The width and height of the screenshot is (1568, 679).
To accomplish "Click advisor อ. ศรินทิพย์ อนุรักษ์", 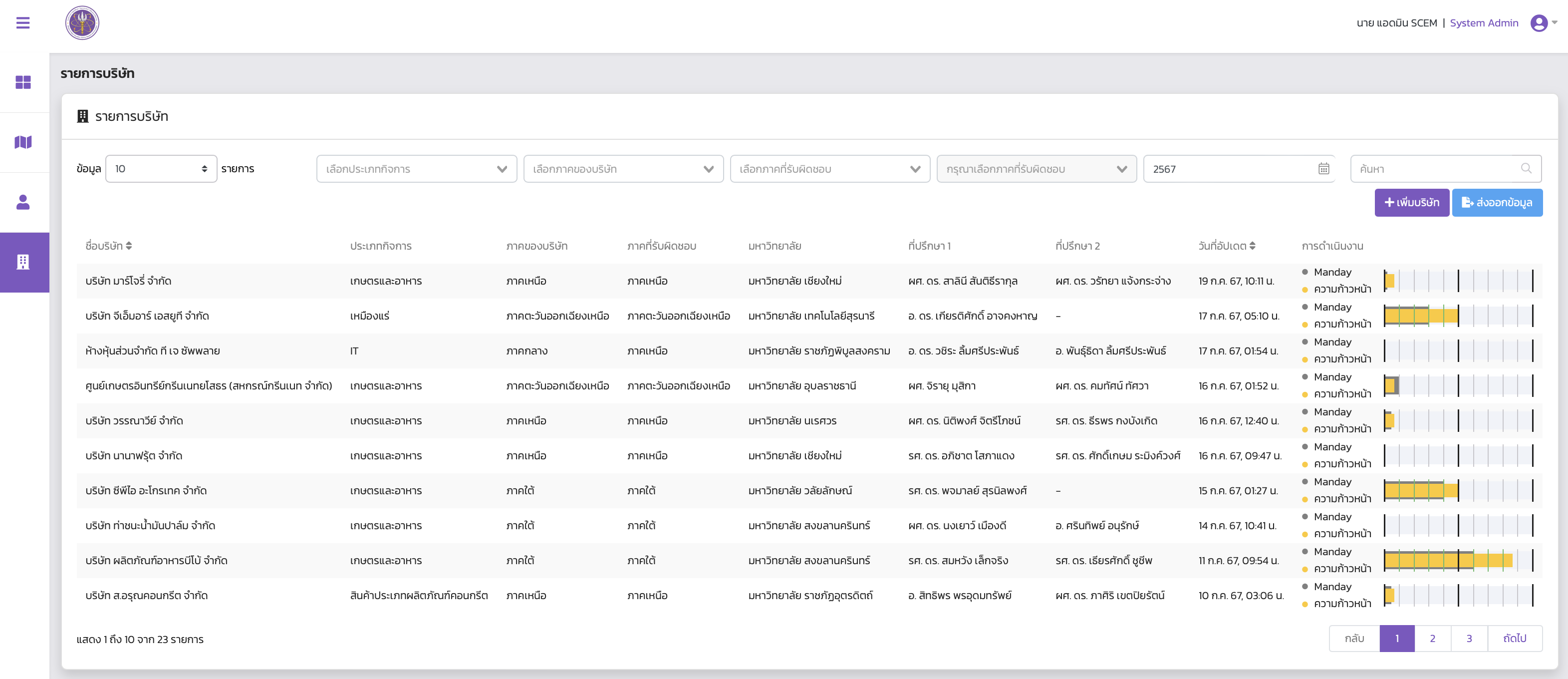I will [1097, 526].
